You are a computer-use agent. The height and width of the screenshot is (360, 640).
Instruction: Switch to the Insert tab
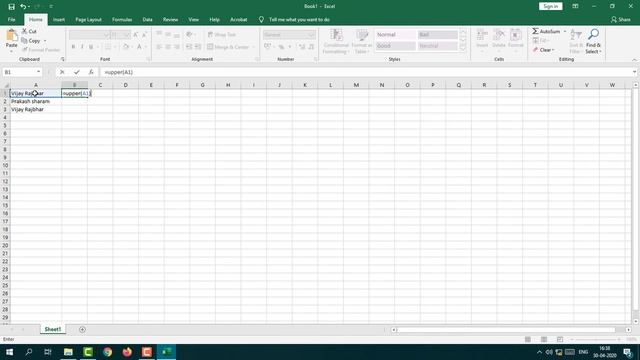click(x=59, y=20)
